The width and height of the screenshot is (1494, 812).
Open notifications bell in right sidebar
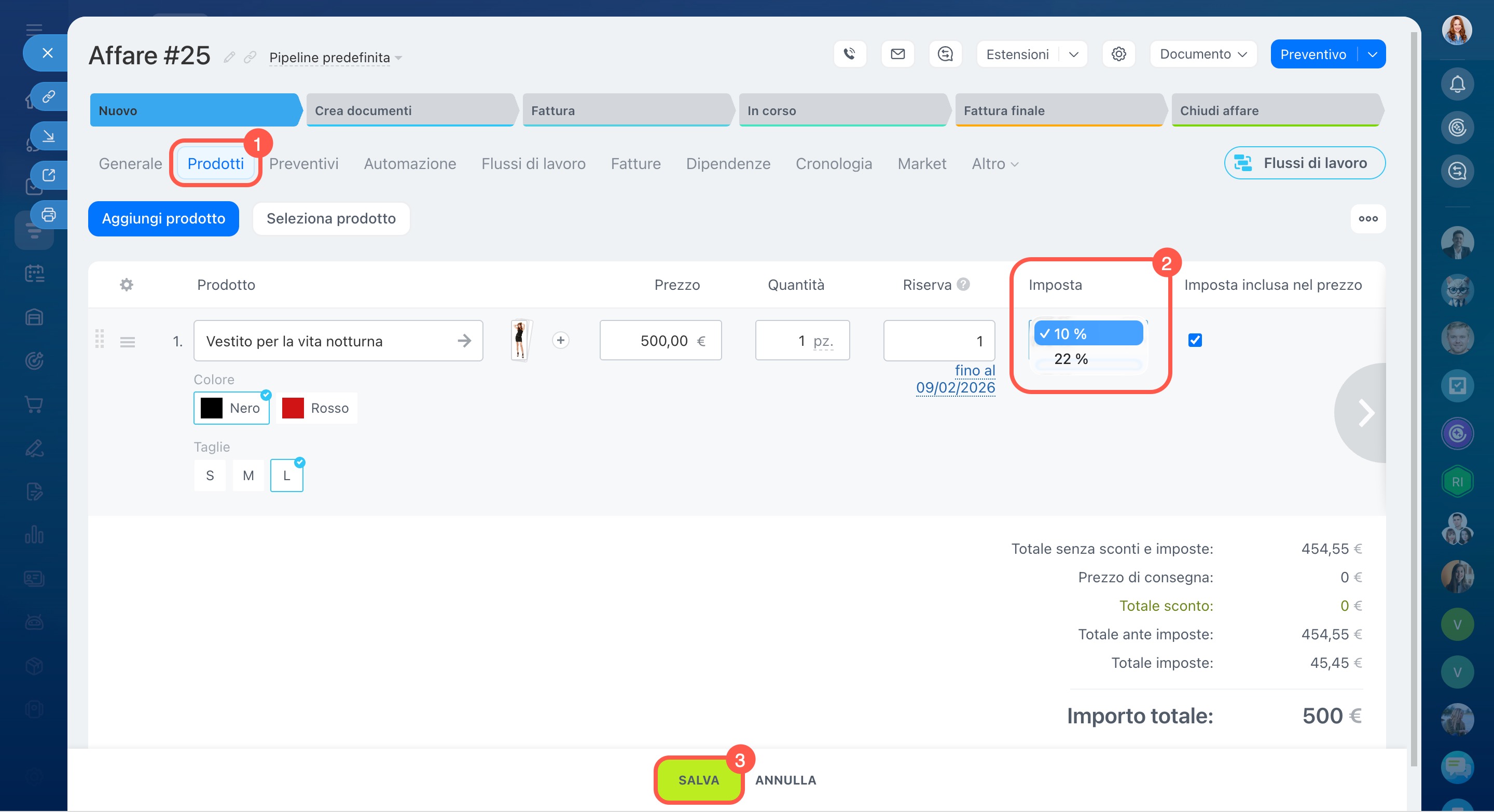1457,85
